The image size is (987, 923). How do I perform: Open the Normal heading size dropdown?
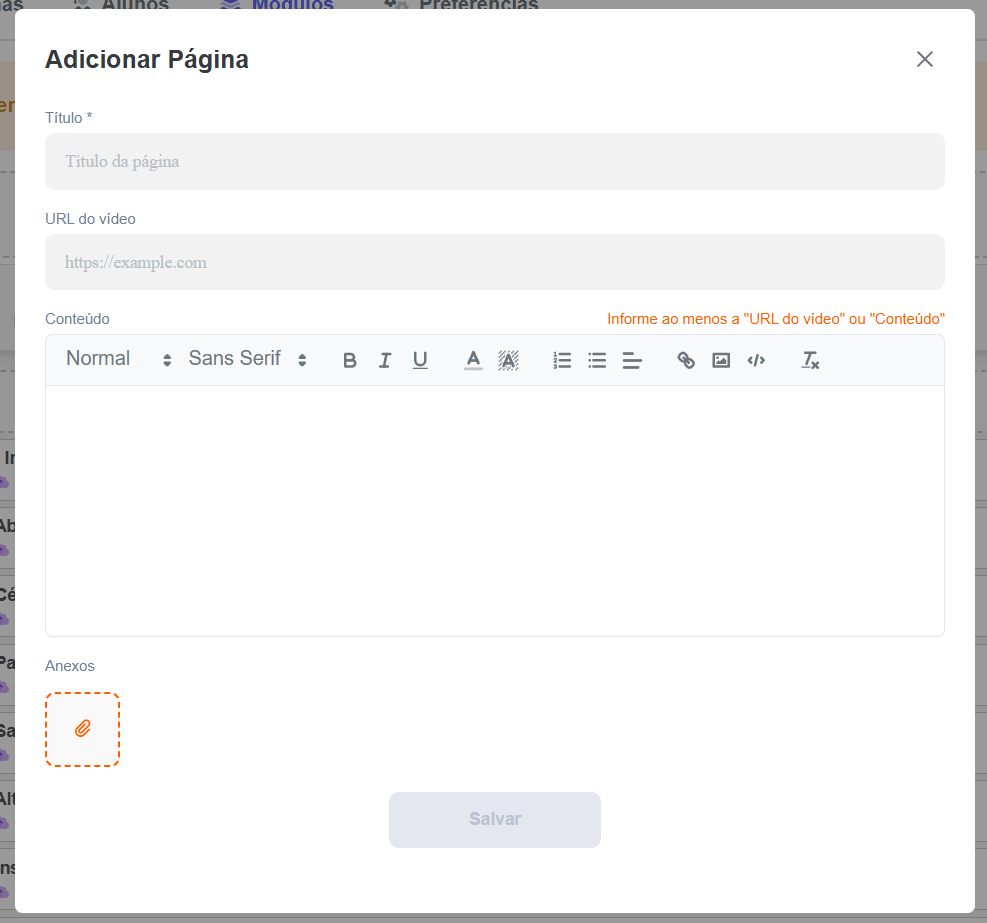(119, 359)
